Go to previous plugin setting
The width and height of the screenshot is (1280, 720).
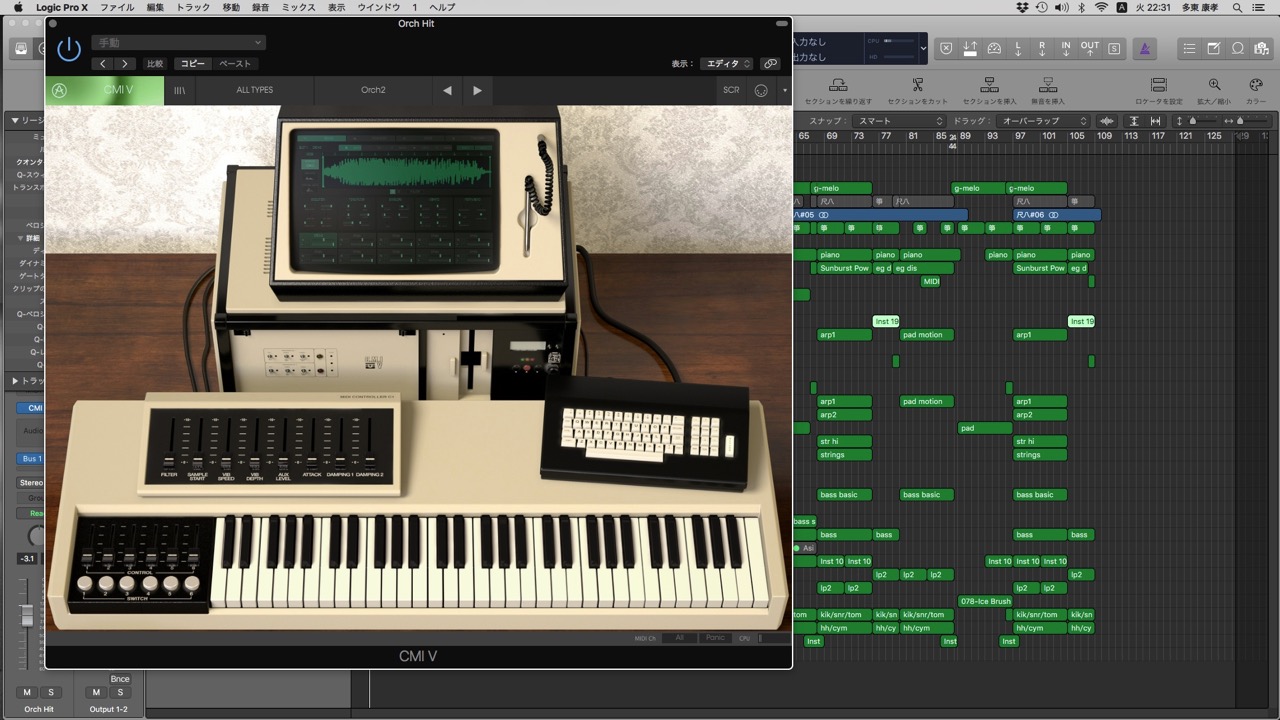pos(103,63)
